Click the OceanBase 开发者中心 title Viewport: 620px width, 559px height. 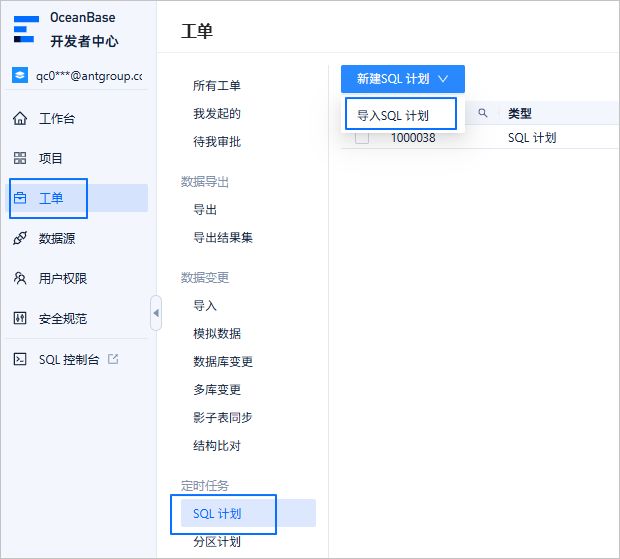[x=83, y=29]
